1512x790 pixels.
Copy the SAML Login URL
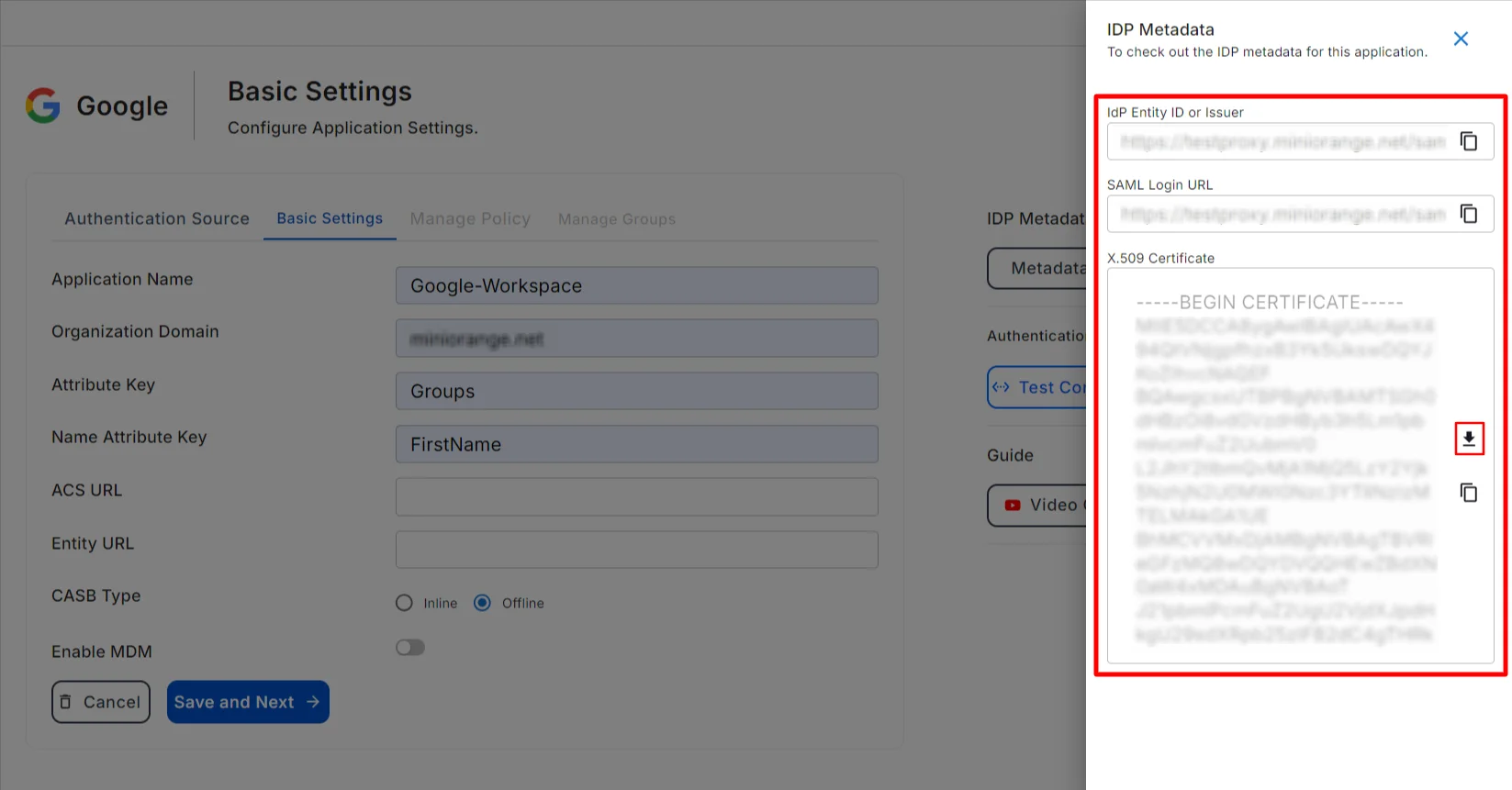click(x=1469, y=214)
